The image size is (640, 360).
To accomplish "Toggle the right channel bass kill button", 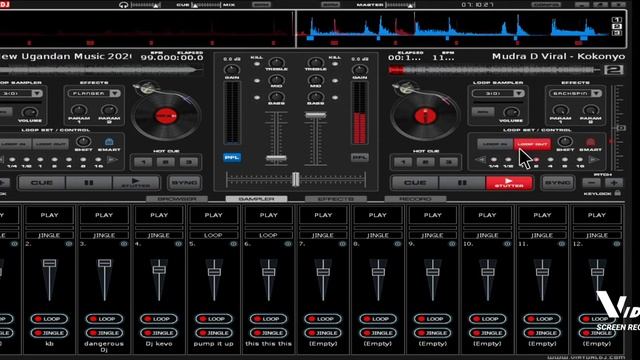I will 335,98.
